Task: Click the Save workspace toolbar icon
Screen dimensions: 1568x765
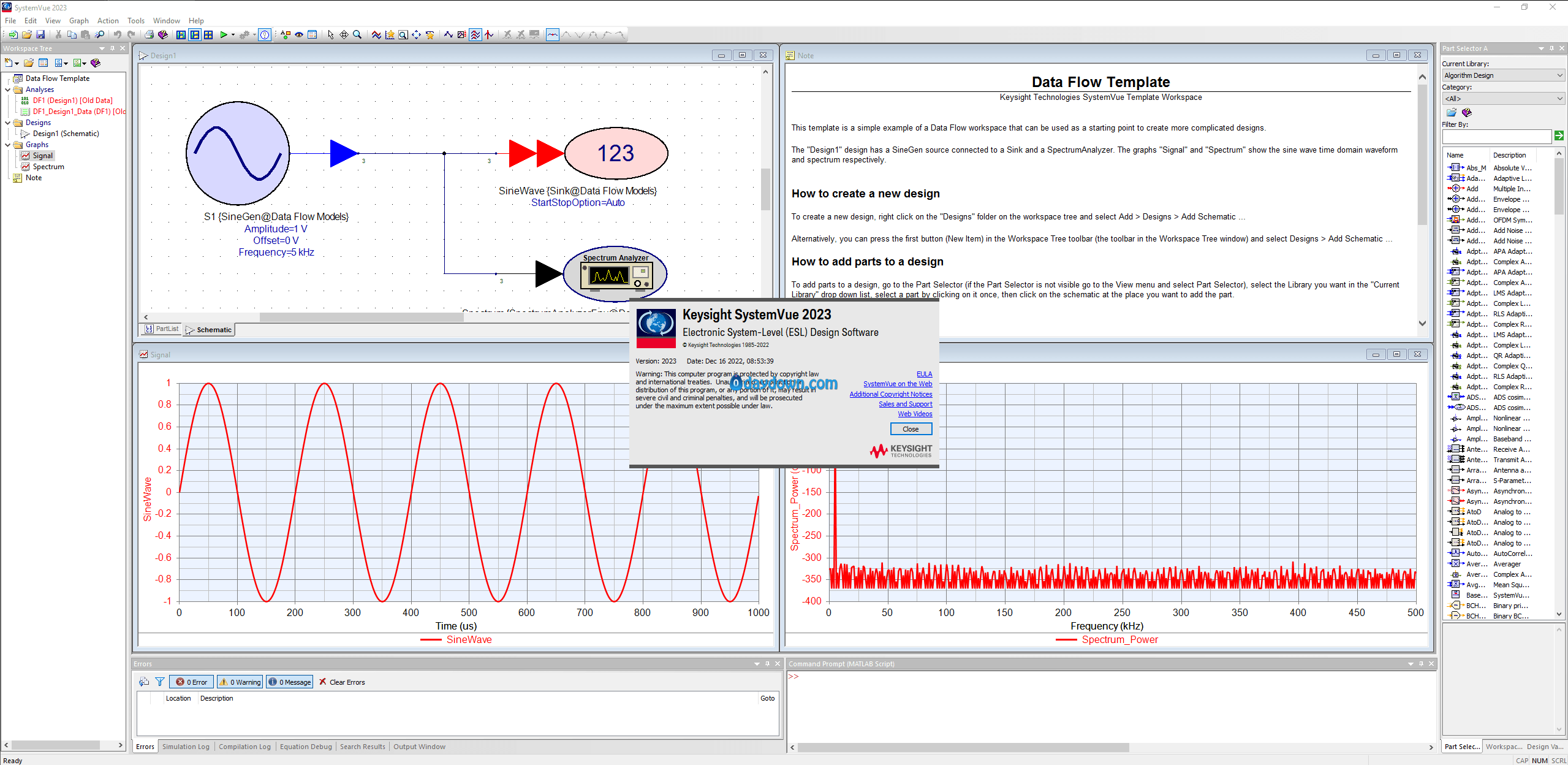Action: tap(40, 35)
